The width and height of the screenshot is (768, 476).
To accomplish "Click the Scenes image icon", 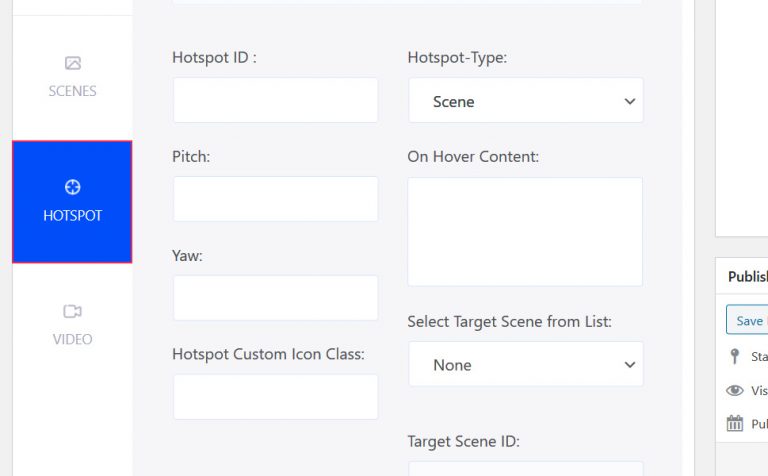I will pyautogui.click(x=72, y=63).
